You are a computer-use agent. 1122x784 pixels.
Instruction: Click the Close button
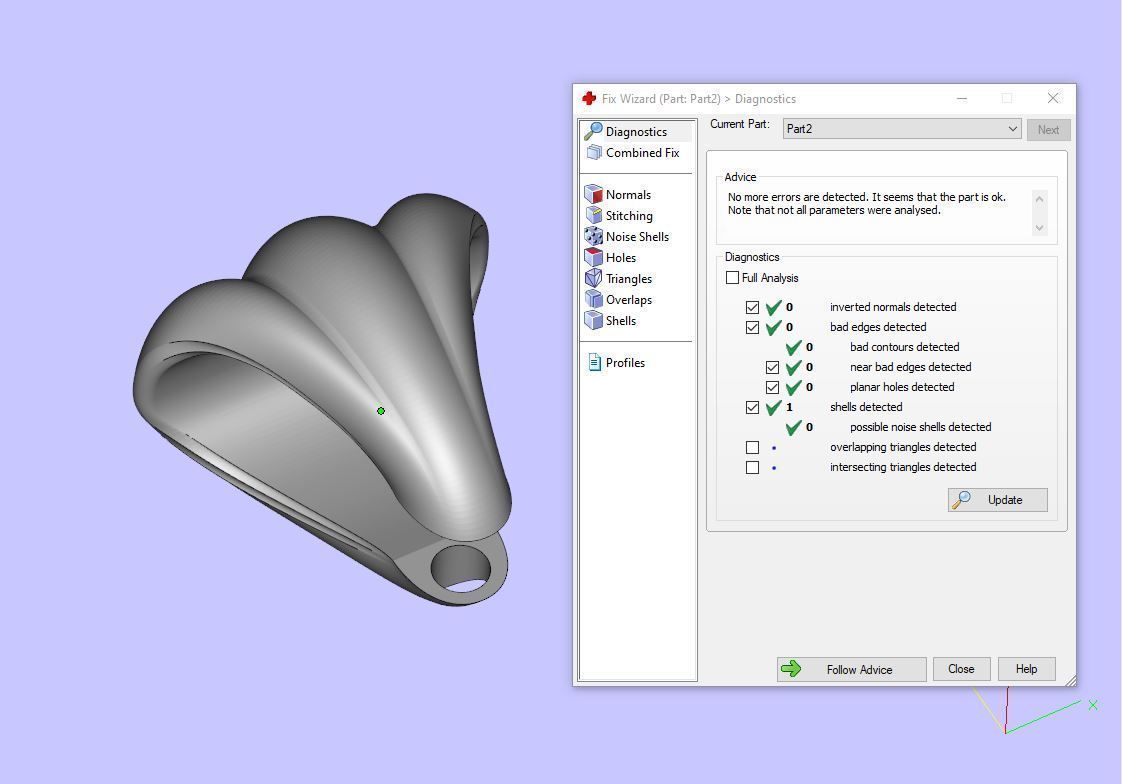click(x=961, y=669)
